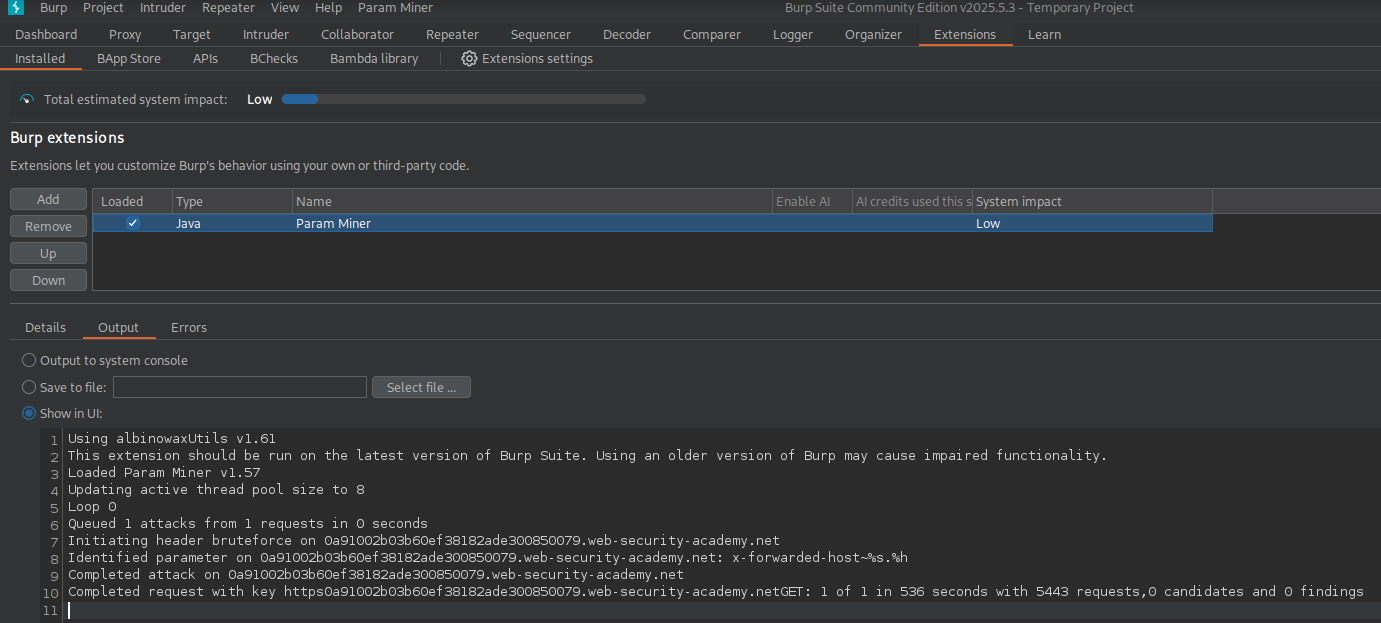Viewport: 1381px width, 623px height.
Task: Select the Param Miner row in table
Action: pyautogui.click(x=653, y=224)
